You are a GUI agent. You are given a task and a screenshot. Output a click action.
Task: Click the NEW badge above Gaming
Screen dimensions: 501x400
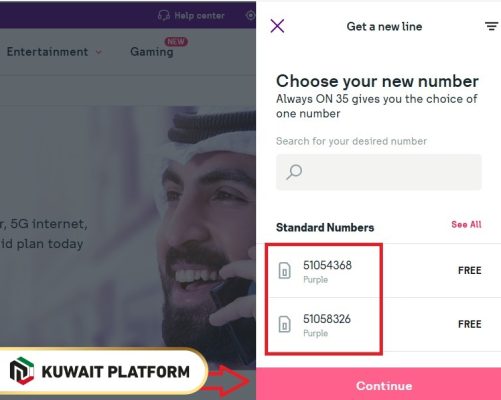tap(176, 42)
